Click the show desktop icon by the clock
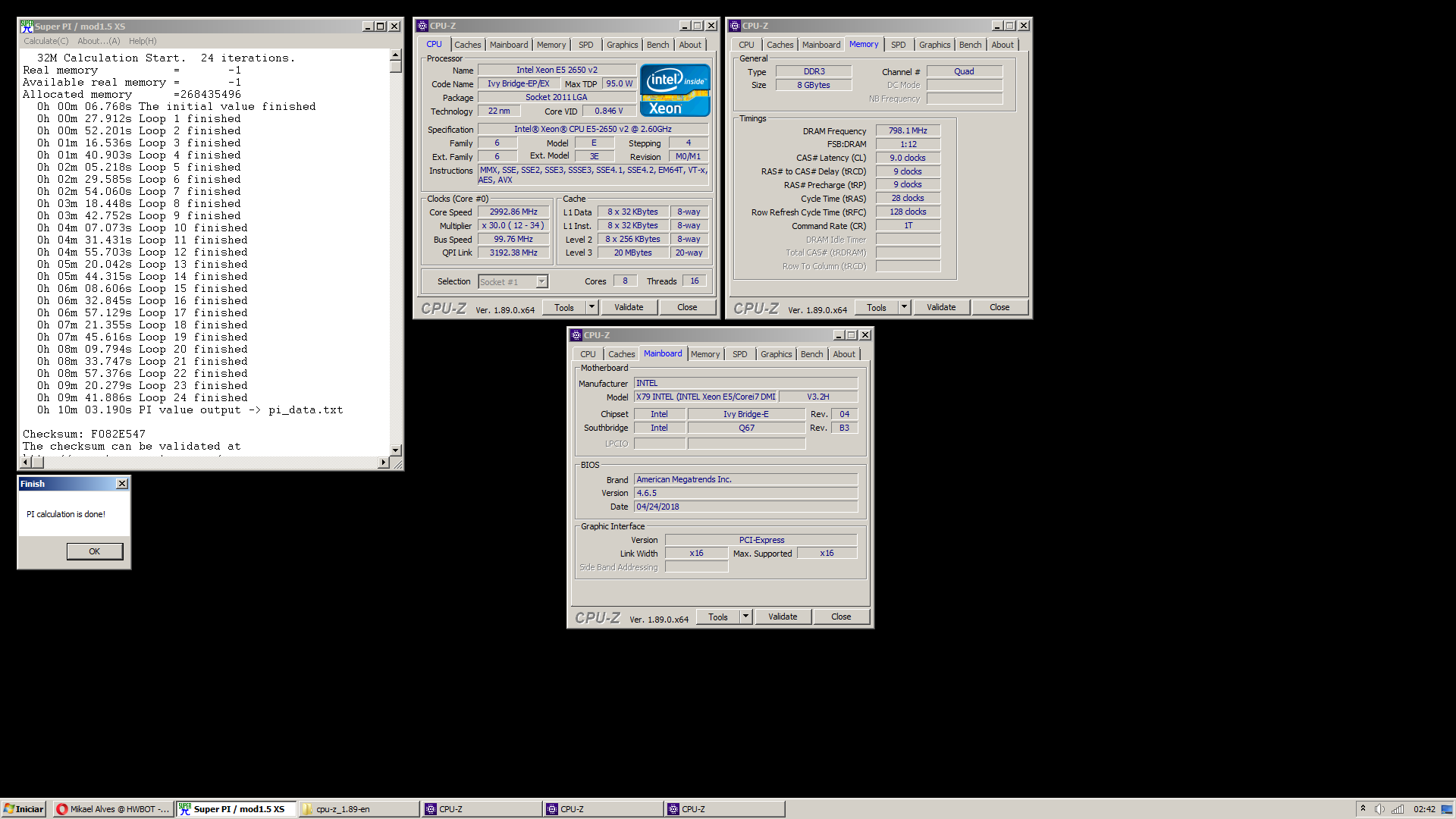The image size is (1456, 819). click(1447, 809)
